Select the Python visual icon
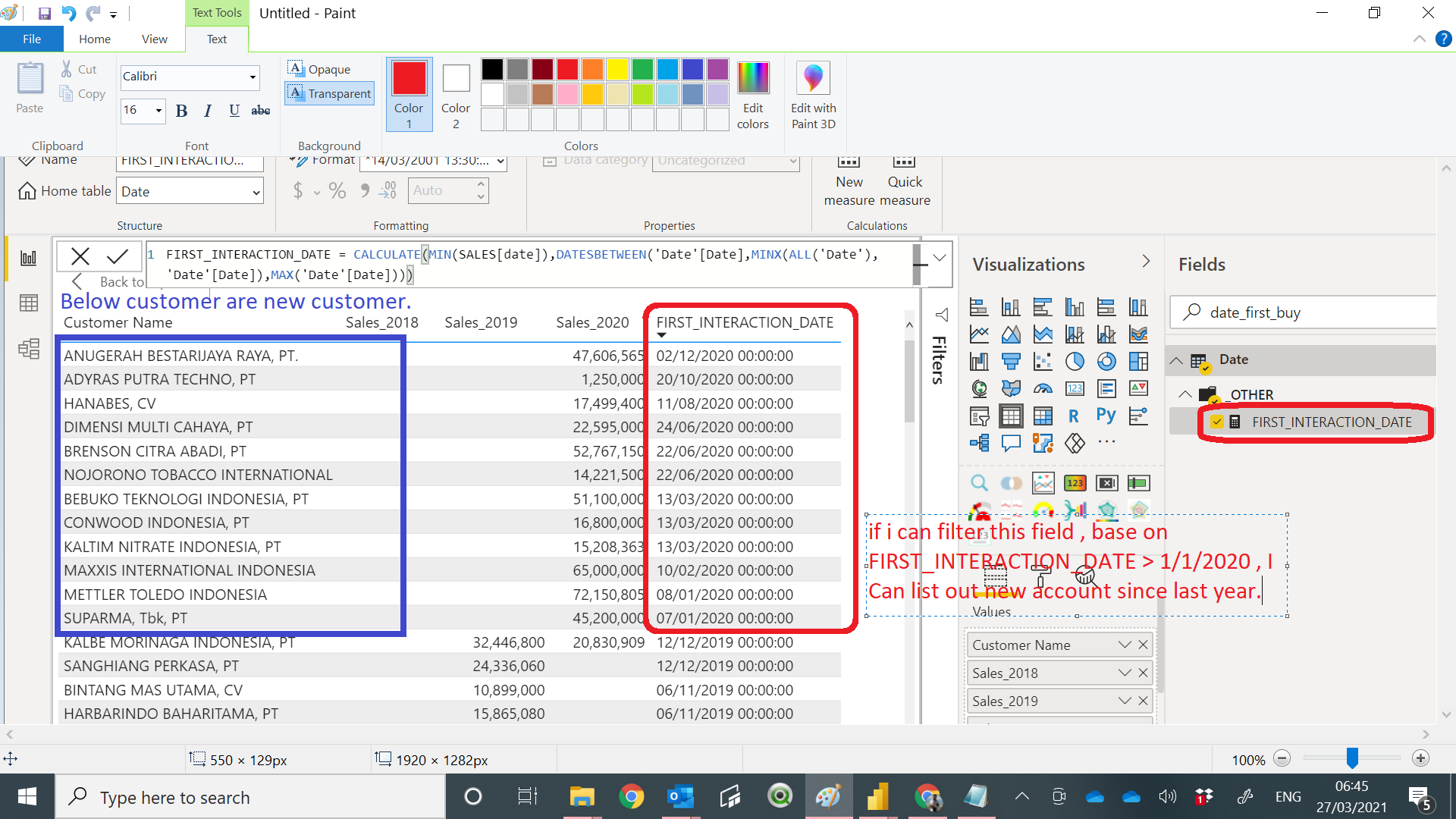Screen dimensions: 1456x819 [1106, 416]
